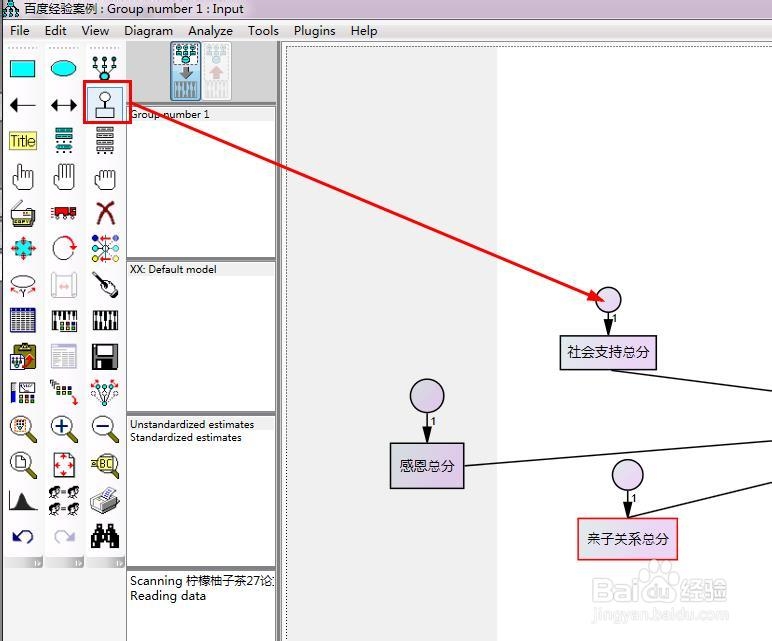Open the Diagram menu

(148, 31)
